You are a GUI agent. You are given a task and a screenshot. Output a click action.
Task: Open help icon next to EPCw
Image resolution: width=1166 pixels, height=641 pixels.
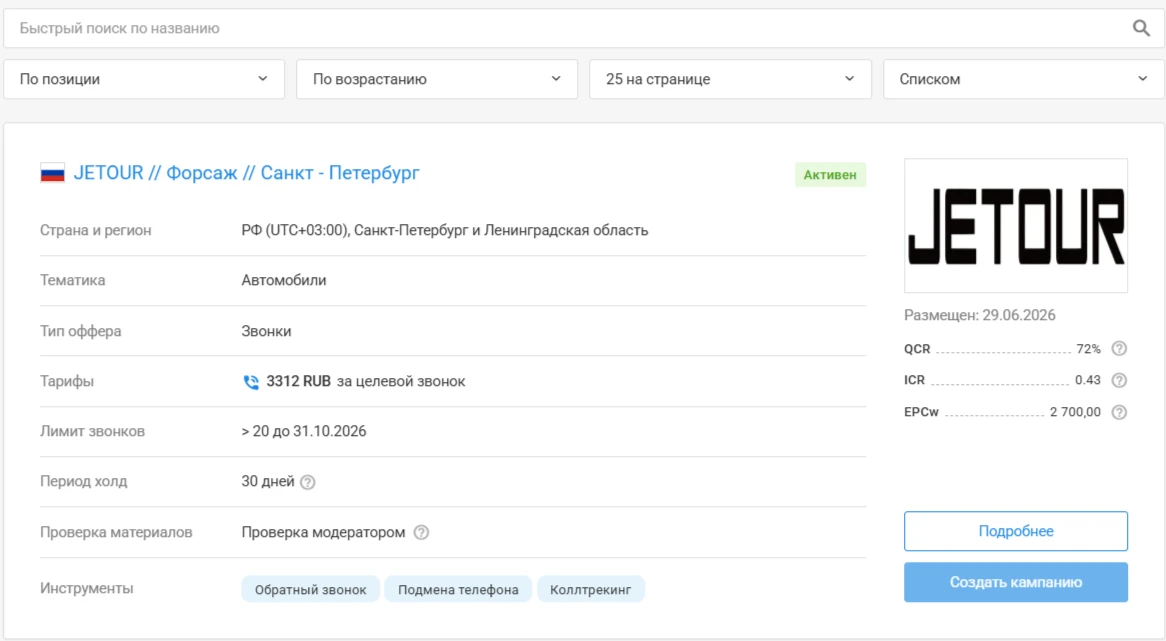click(x=1118, y=412)
